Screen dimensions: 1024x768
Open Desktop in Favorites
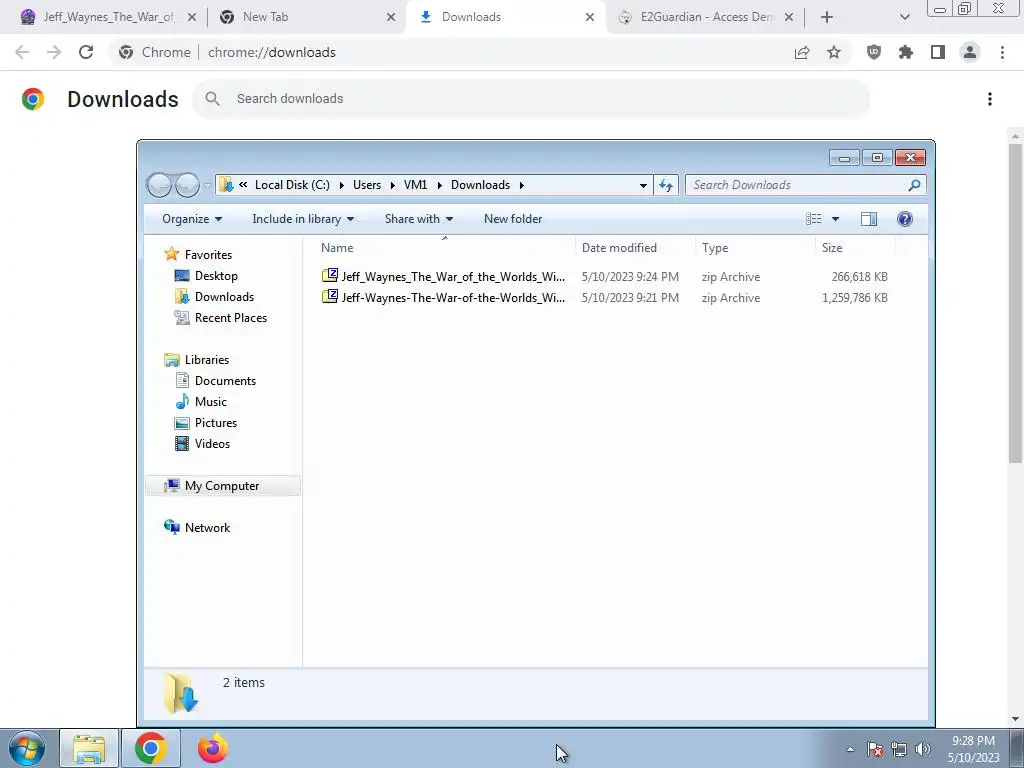pyautogui.click(x=216, y=276)
